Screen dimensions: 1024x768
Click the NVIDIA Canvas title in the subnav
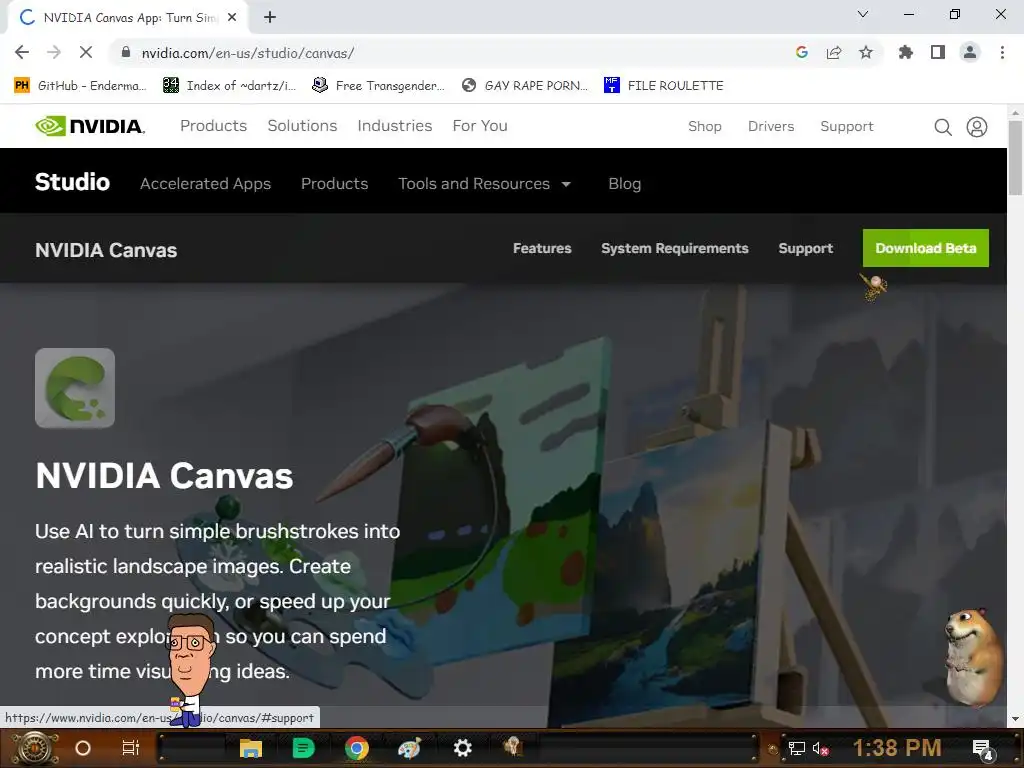click(x=106, y=250)
